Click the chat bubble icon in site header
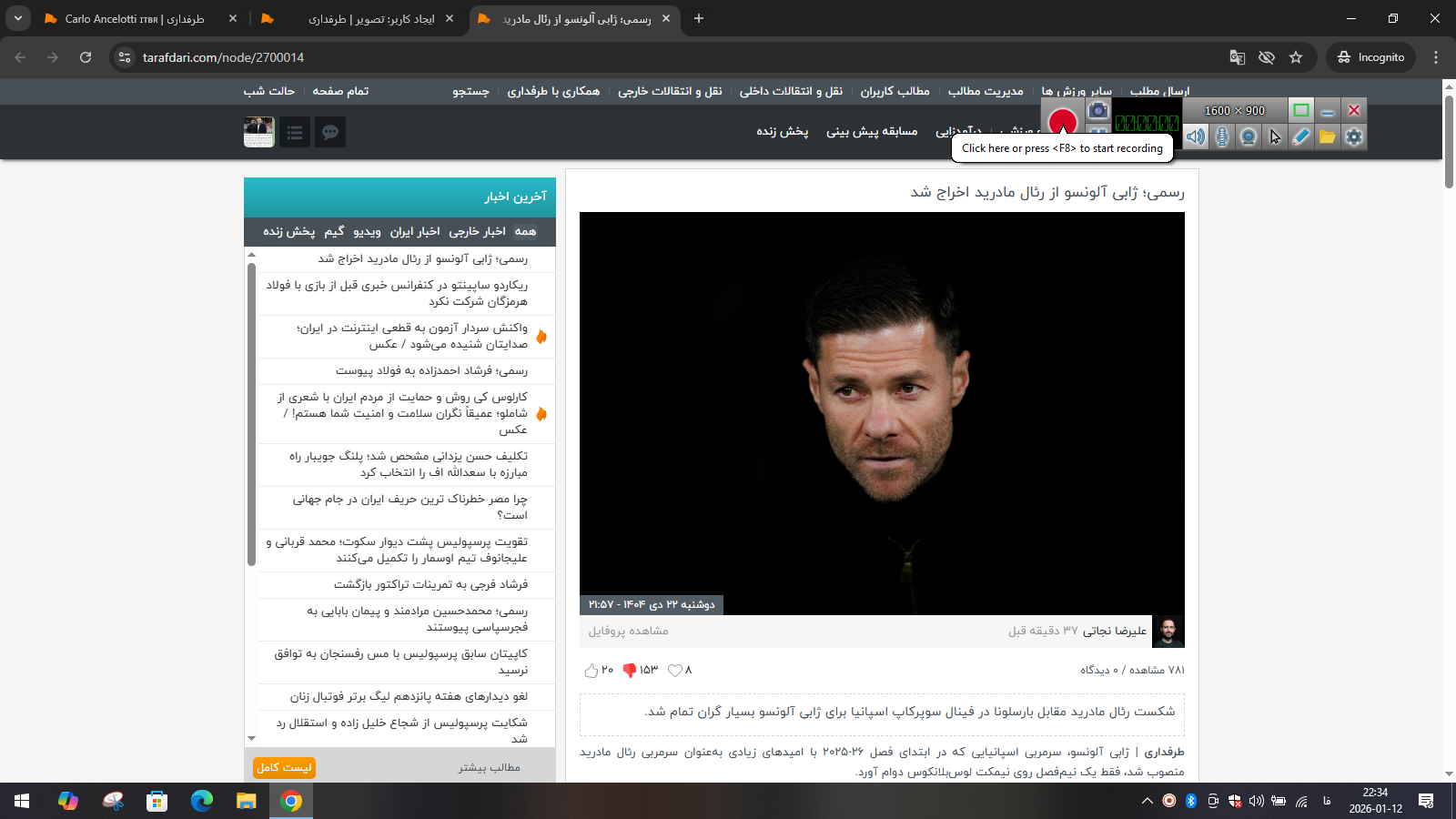This screenshot has height=819, width=1456. (x=330, y=133)
